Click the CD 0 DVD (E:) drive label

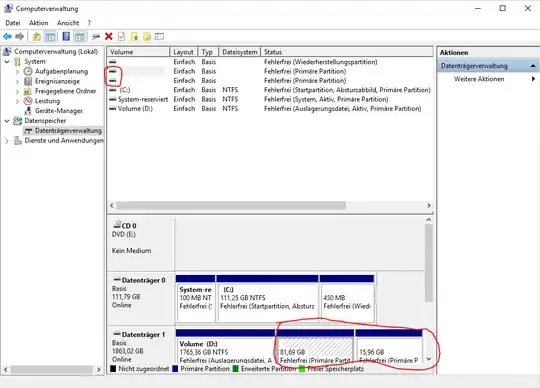coord(125,230)
